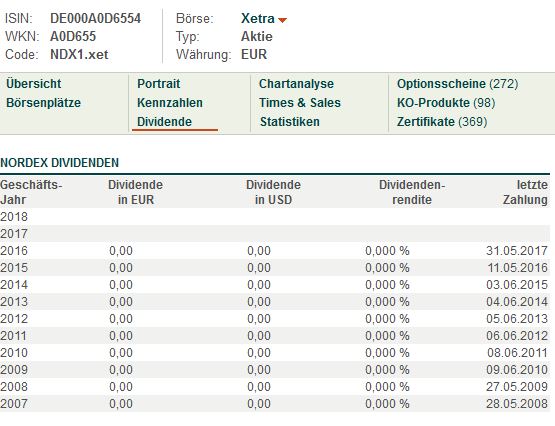The height and width of the screenshot is (426, 555).
Task: Click payment date 09.06.2010
Action: point(517,369)
